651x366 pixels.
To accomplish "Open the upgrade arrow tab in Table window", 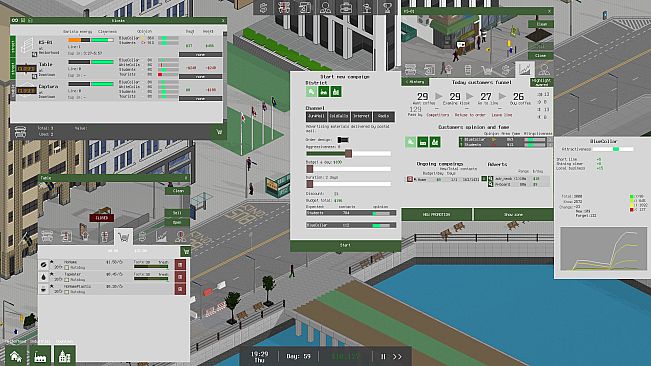I will tap(85, 237).
